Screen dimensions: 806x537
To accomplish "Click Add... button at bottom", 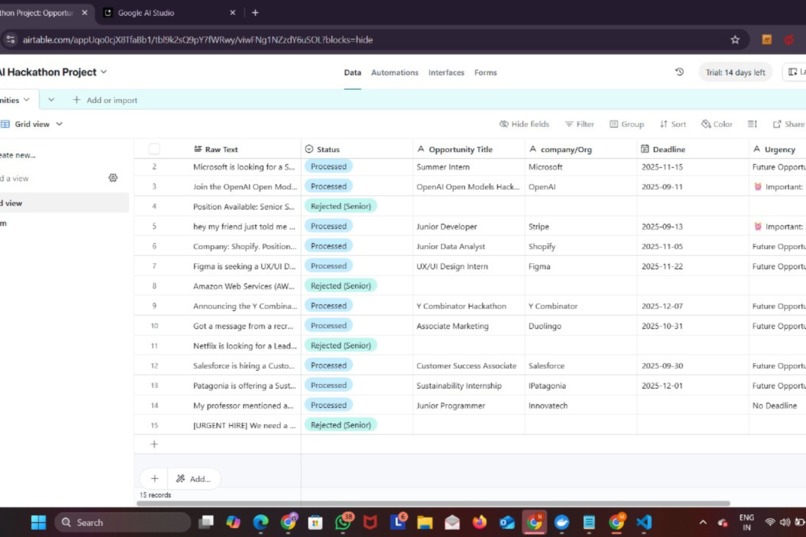I will pyautogui.click(x=194, y=478).
